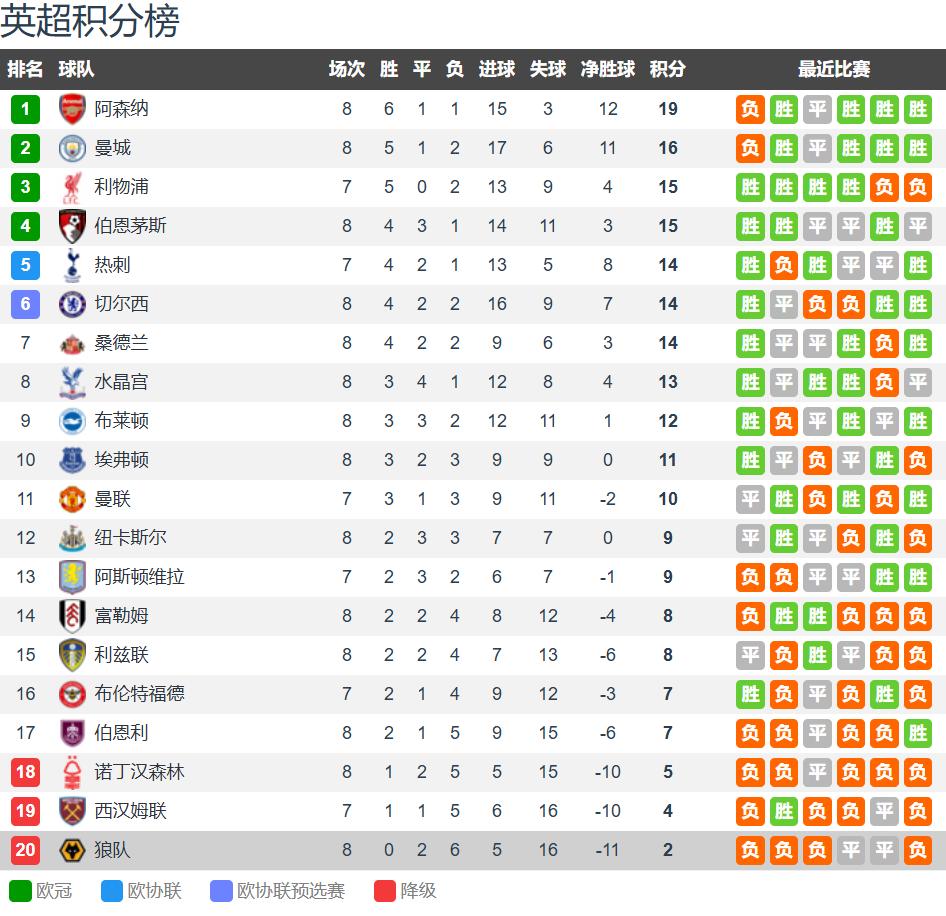Screen dimensions: 946x916
Task: Click the Manchester City crest icon
Action: click(72, 148)
